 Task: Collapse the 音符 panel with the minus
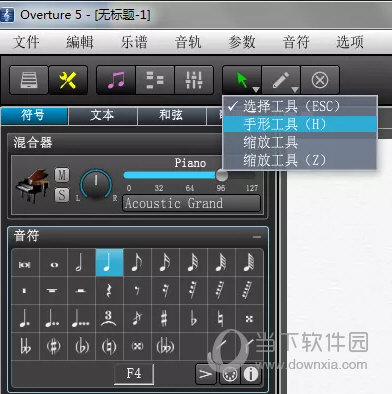(257, 237)
